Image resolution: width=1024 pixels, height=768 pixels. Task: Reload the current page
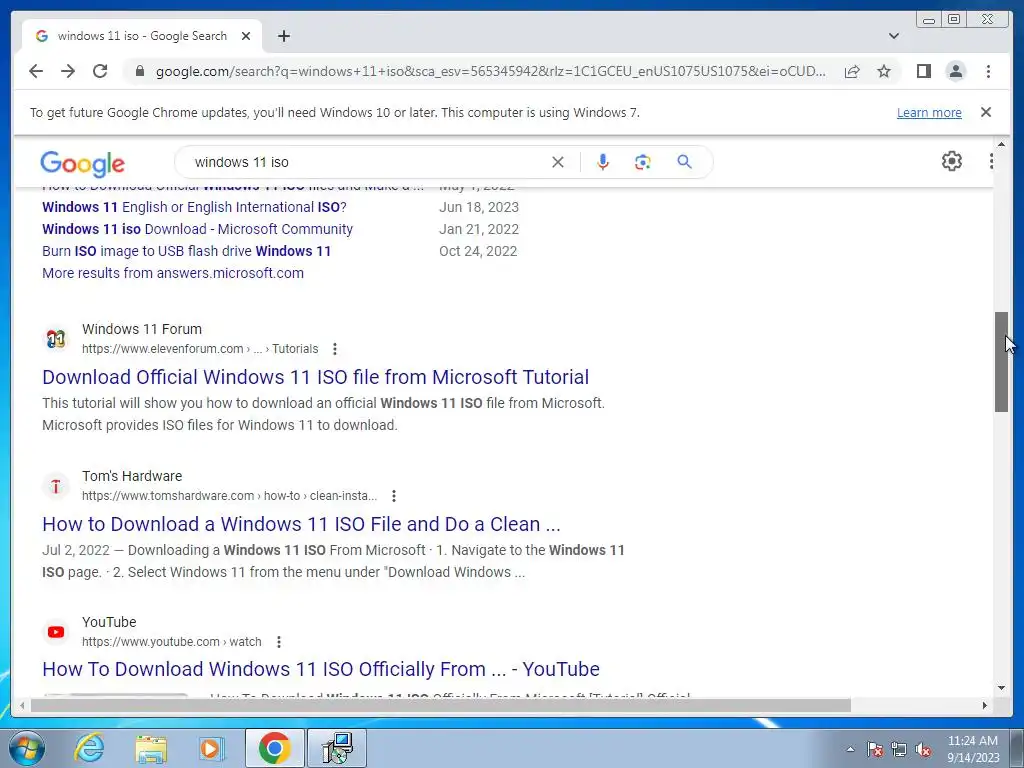pos(100,71)
